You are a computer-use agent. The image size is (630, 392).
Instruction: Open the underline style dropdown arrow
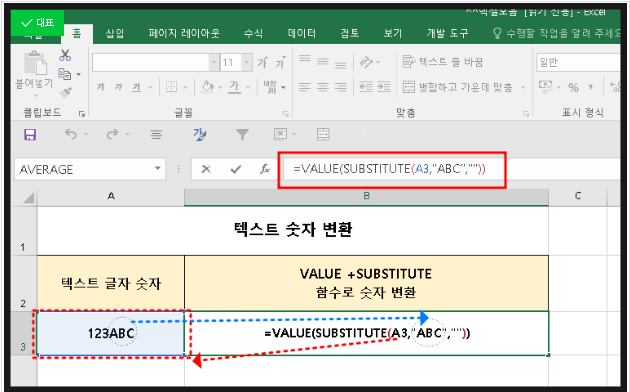(150, 87)
